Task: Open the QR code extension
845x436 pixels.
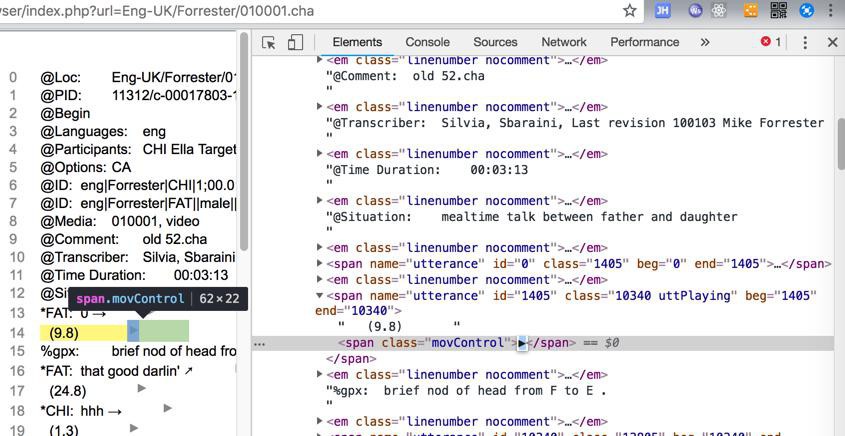Action: [779, 10]
